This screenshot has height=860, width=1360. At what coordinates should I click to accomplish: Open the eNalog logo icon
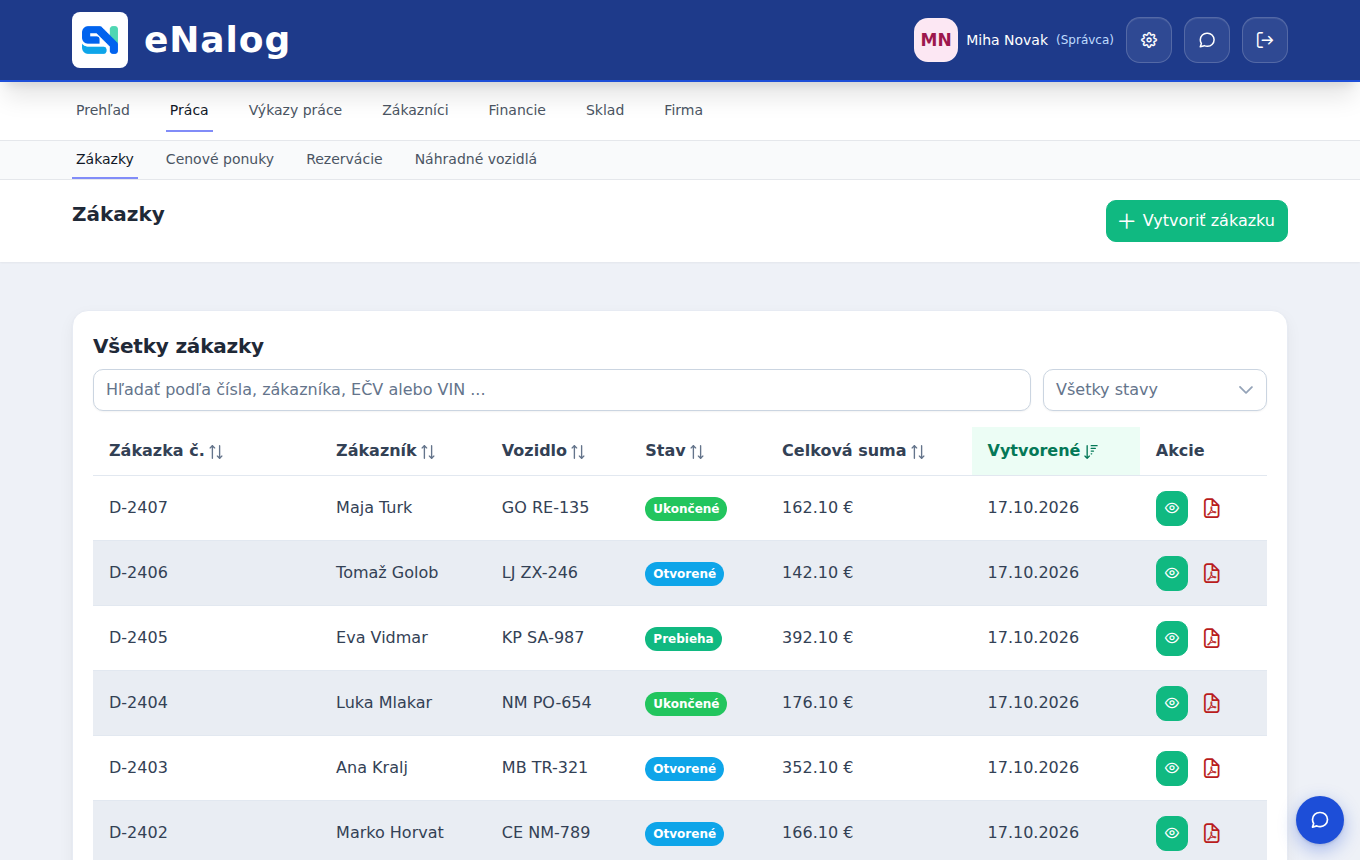coord(100,40)
